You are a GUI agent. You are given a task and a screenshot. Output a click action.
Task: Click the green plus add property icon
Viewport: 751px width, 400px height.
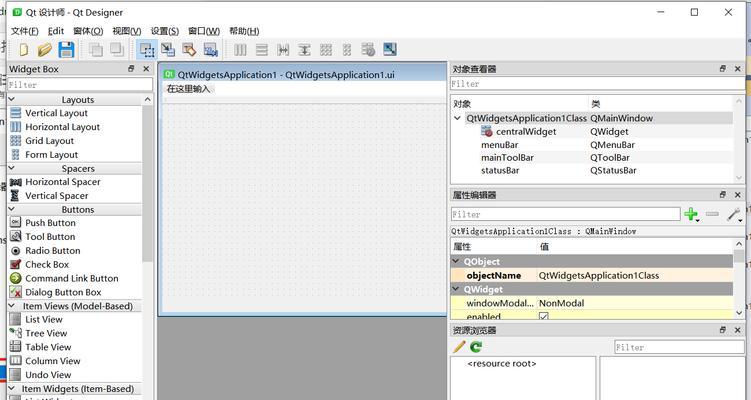coord(691,214)
